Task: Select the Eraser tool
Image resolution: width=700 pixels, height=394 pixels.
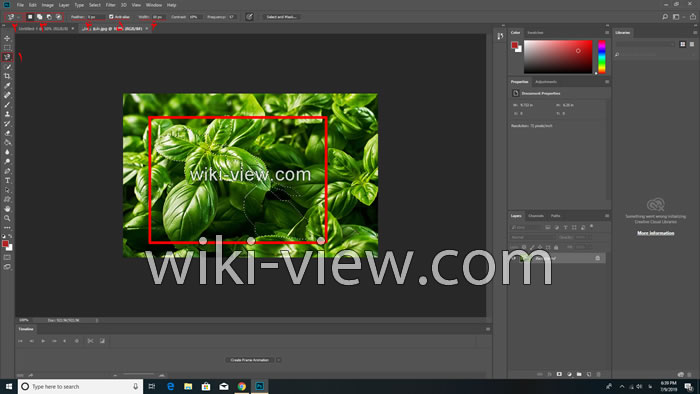Action: tap(7, 133)
